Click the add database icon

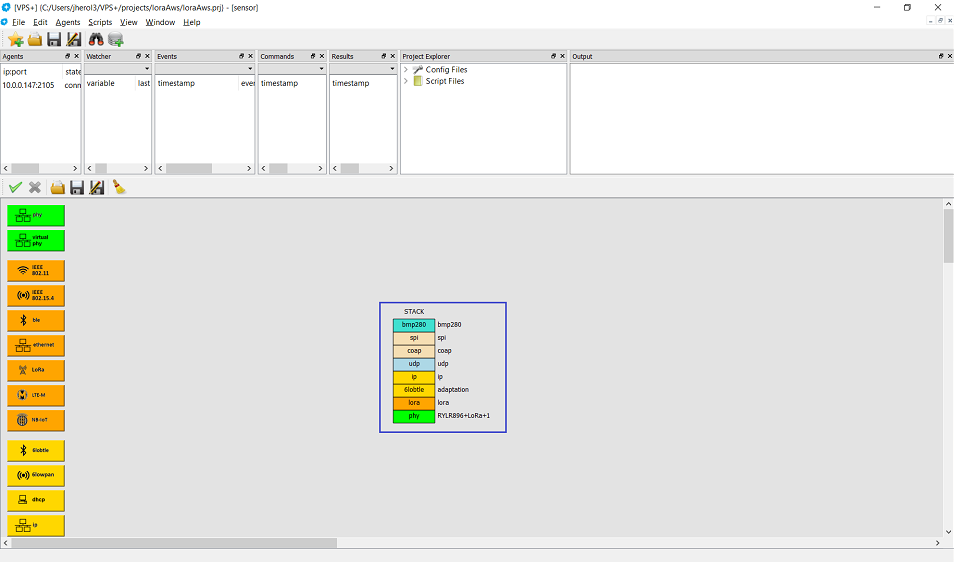point(116,39)
